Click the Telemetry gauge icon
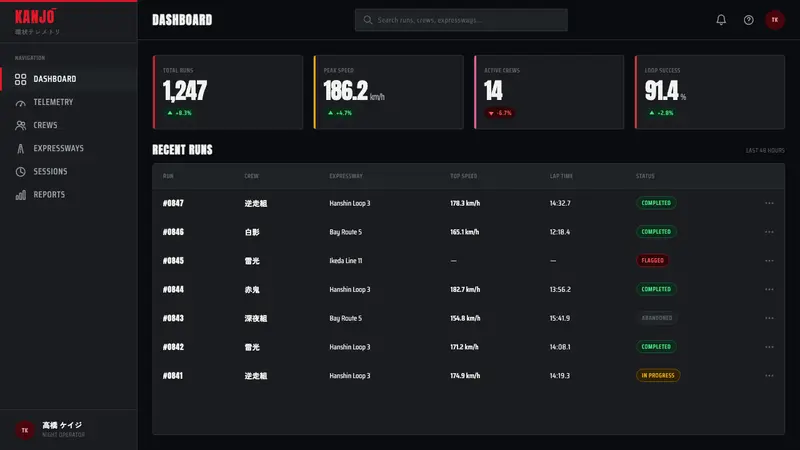Screen dimensions: 800x450 pos(20,103)
